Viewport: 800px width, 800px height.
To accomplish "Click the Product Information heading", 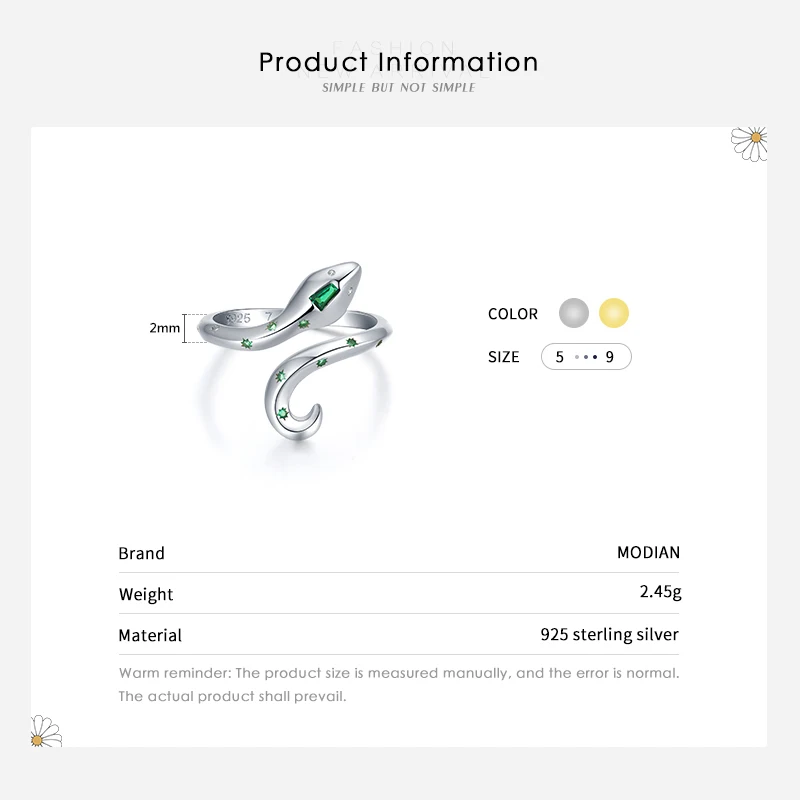I will tap(399, 62).
